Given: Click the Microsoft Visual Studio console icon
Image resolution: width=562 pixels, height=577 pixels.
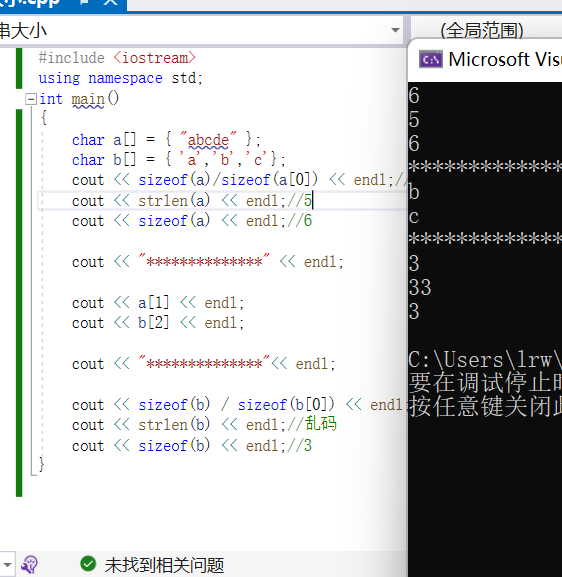Looking at the screenshot, I should pos(430,59).
